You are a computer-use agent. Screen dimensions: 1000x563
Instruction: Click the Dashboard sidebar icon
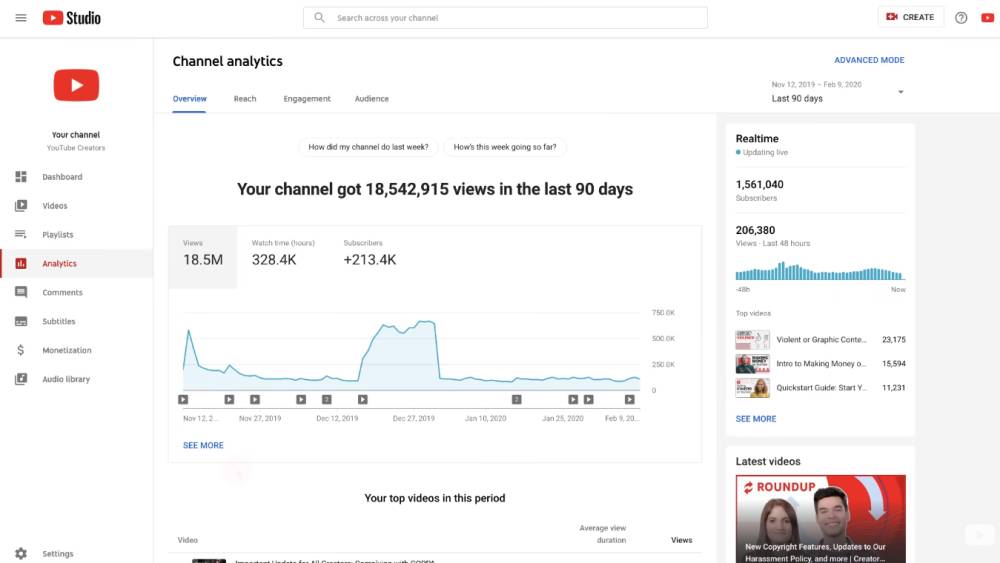pos(21,177)
